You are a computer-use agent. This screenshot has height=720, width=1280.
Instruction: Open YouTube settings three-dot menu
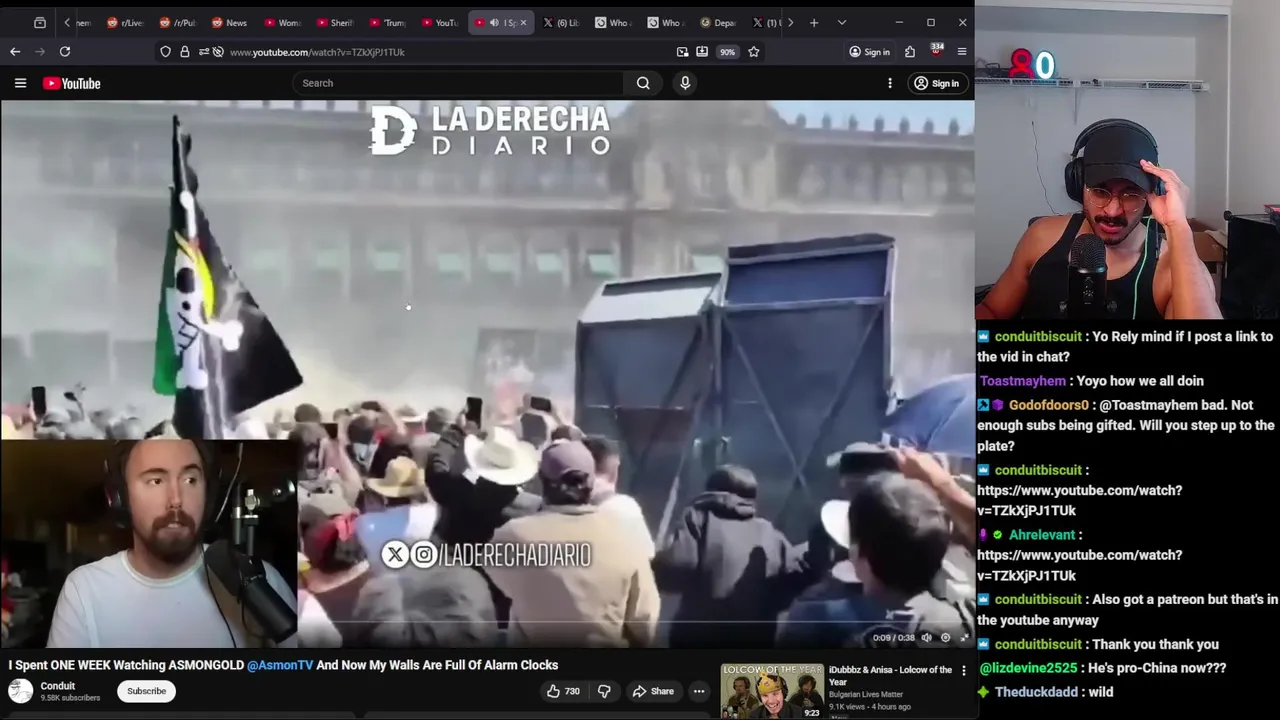890,83
